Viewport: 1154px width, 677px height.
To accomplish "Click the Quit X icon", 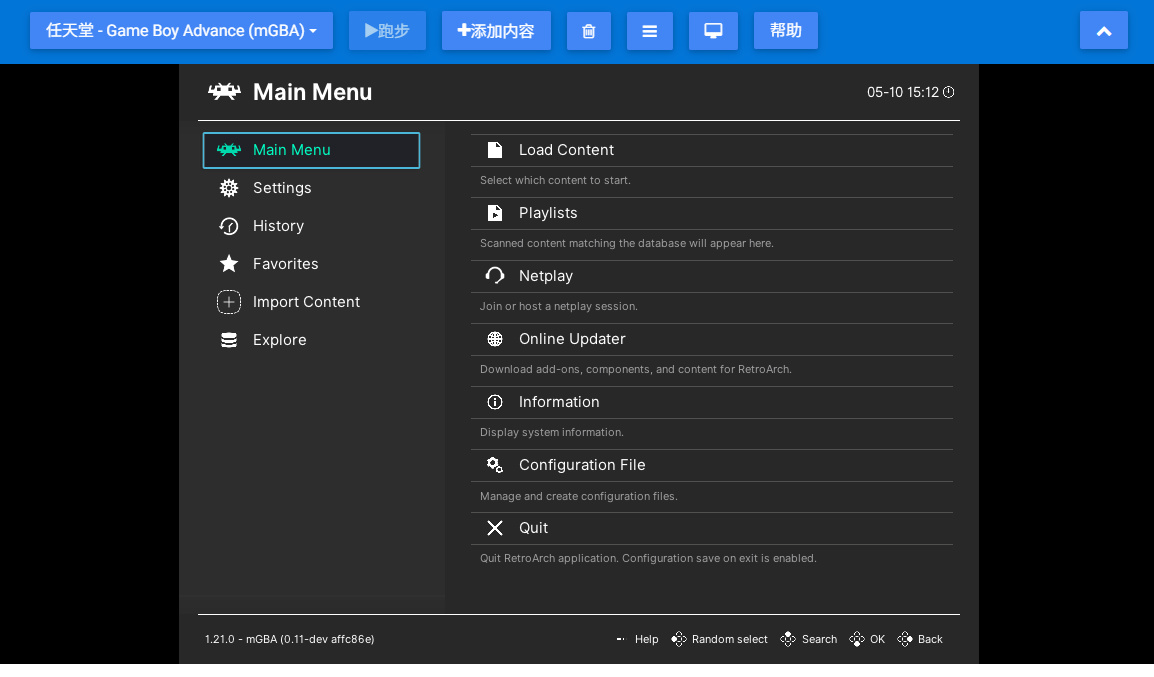I will (495, 528).
